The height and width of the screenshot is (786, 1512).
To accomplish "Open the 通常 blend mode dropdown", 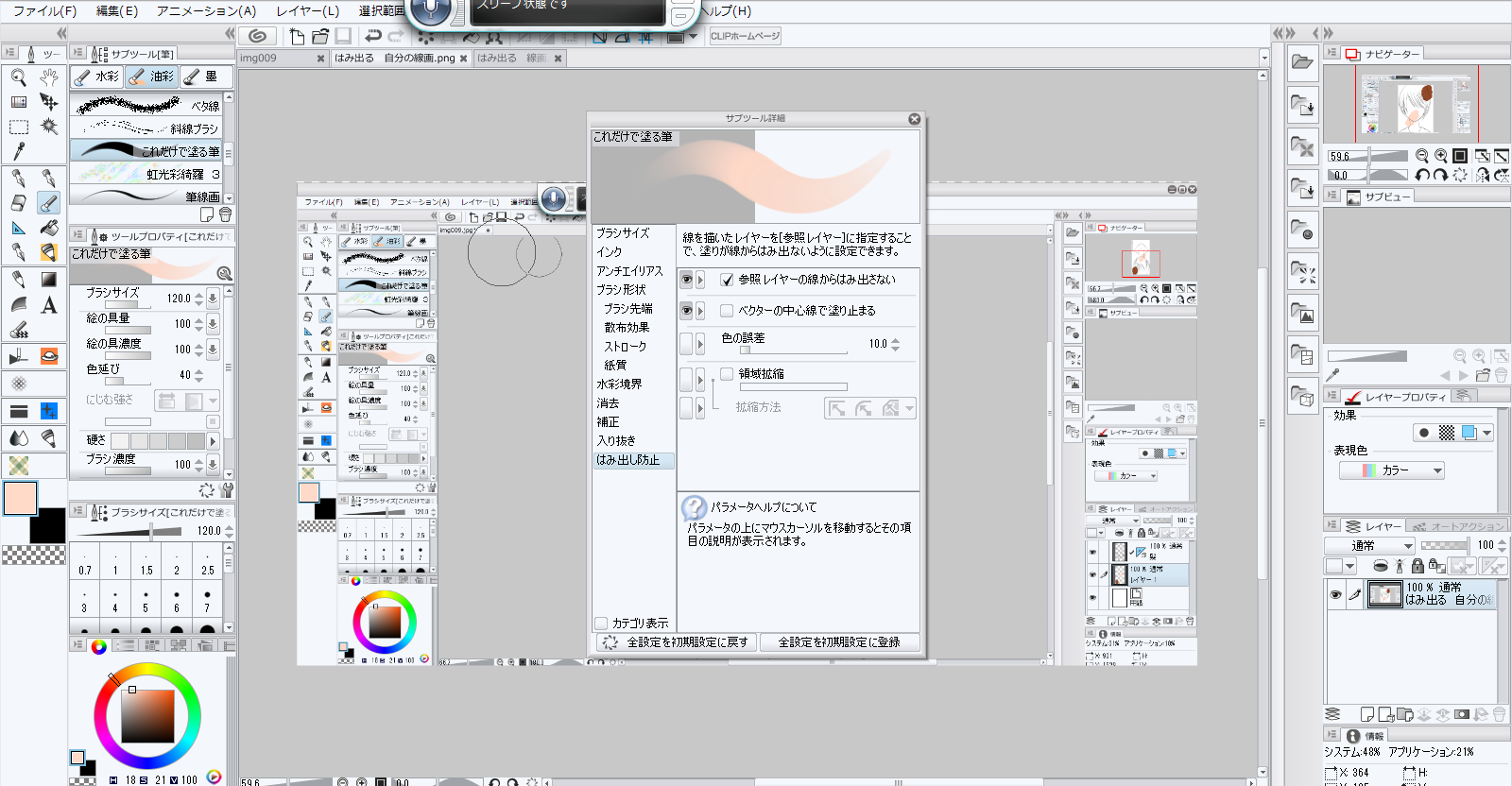I will coord(1369,545).
